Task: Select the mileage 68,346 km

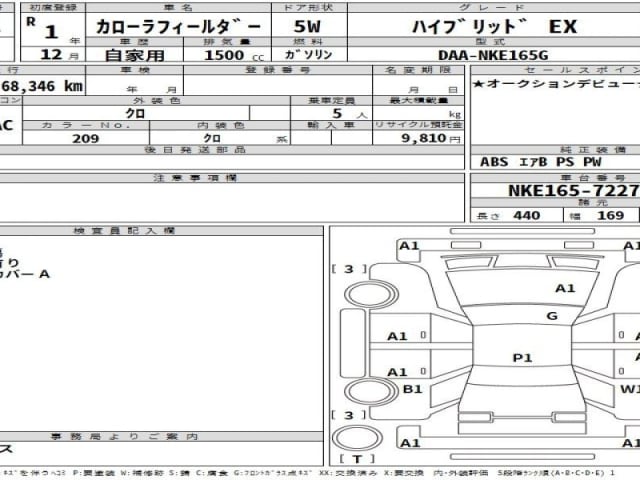Action: click(41, 86)
